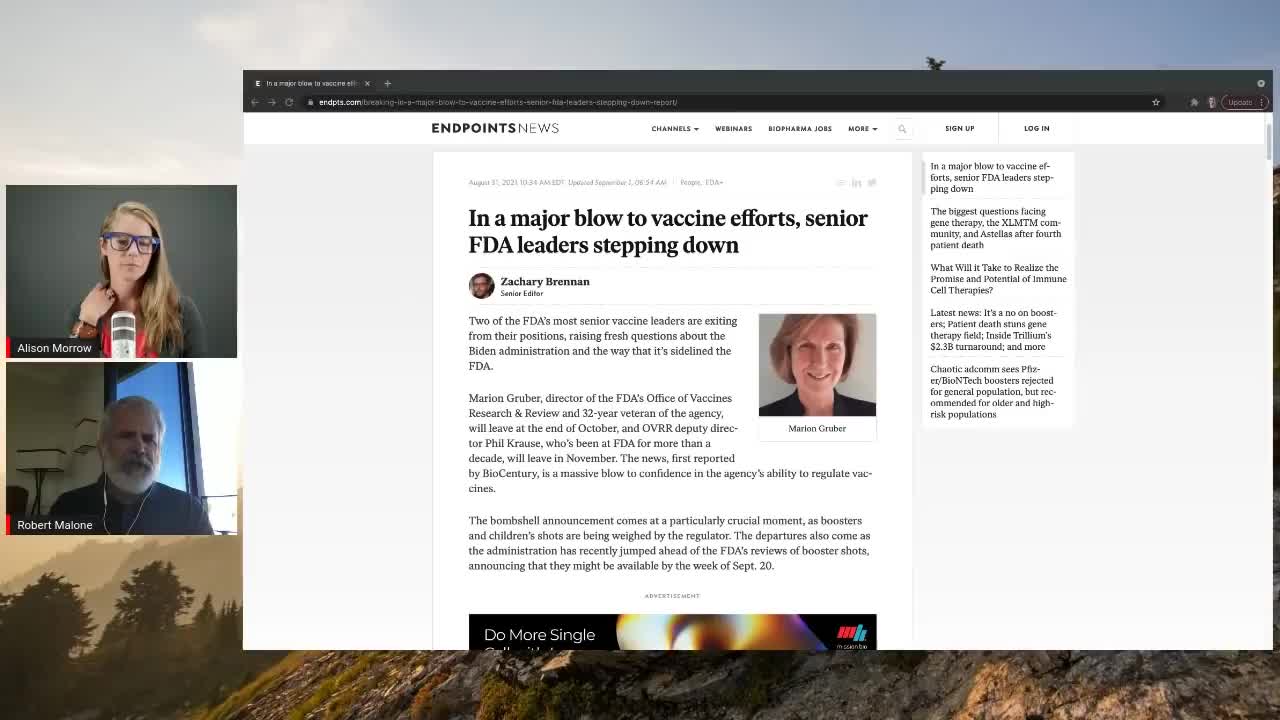
Task: Select the 'In a major blow to vaccine' tab
Action: 311,83
